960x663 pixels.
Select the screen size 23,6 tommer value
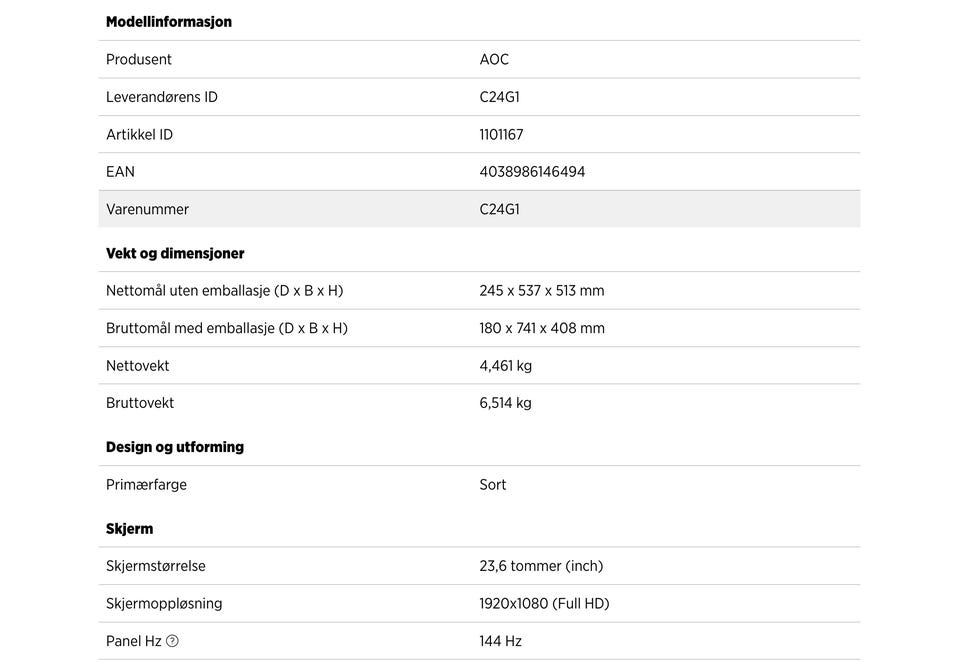coord(541,566)
